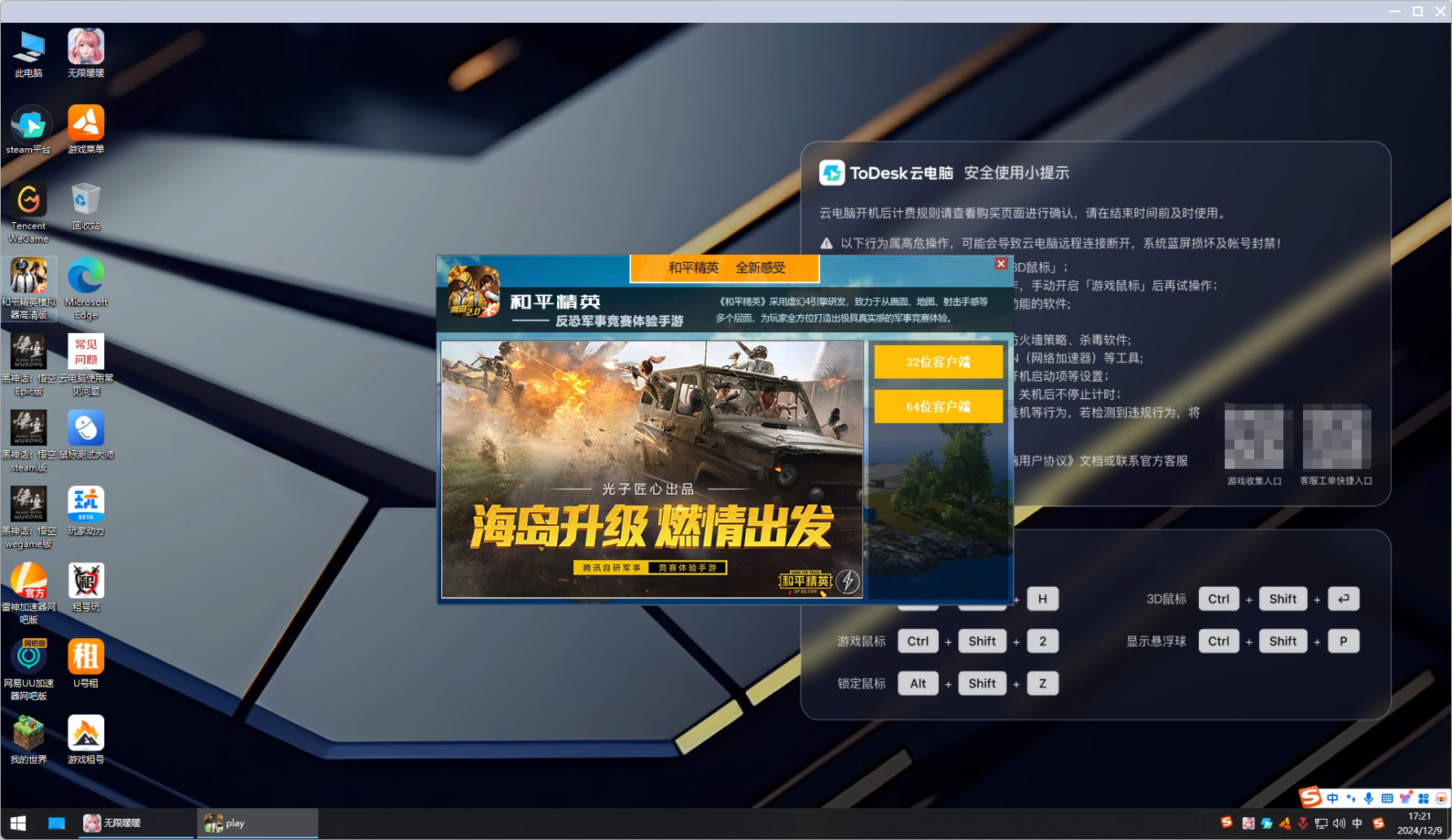Choose the 32位客户端 button

coord(938,361)
